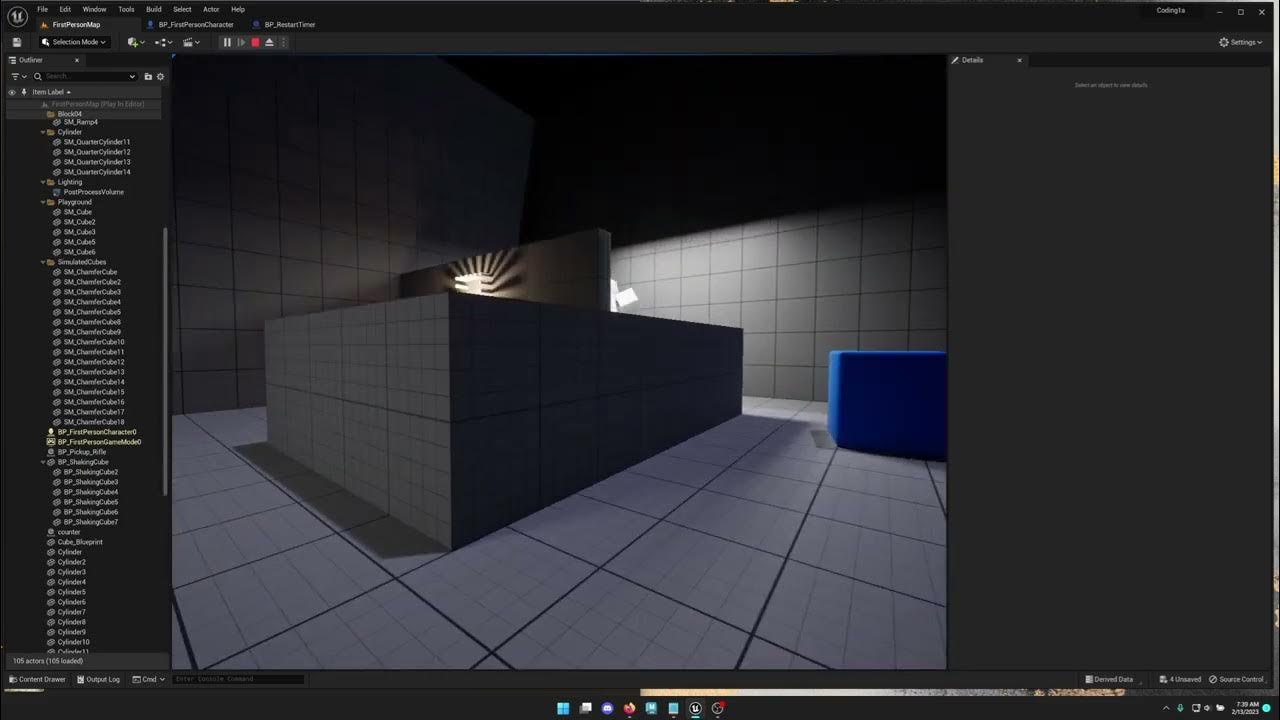The image size is (1280, 720).
Task: Click the Cylinder5 actor icon
Action: tap(51, 592)
